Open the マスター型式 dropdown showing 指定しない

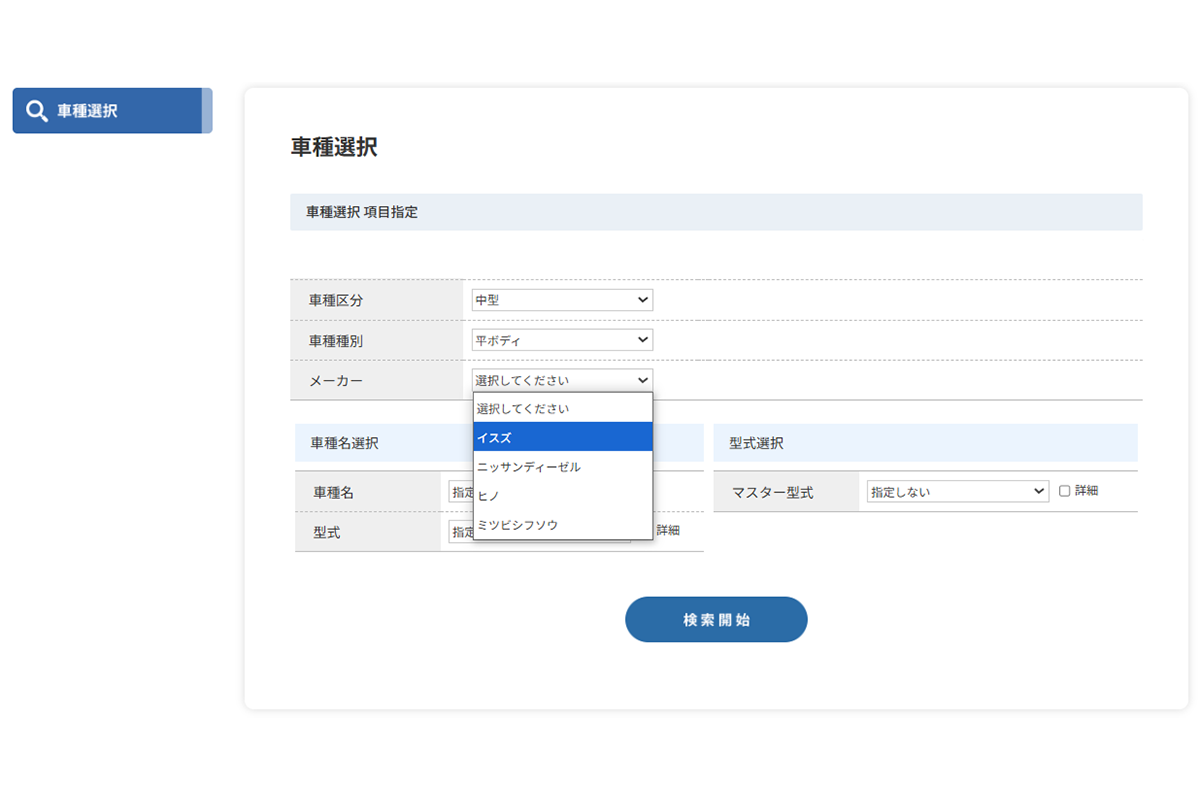[x=957, y=491]
